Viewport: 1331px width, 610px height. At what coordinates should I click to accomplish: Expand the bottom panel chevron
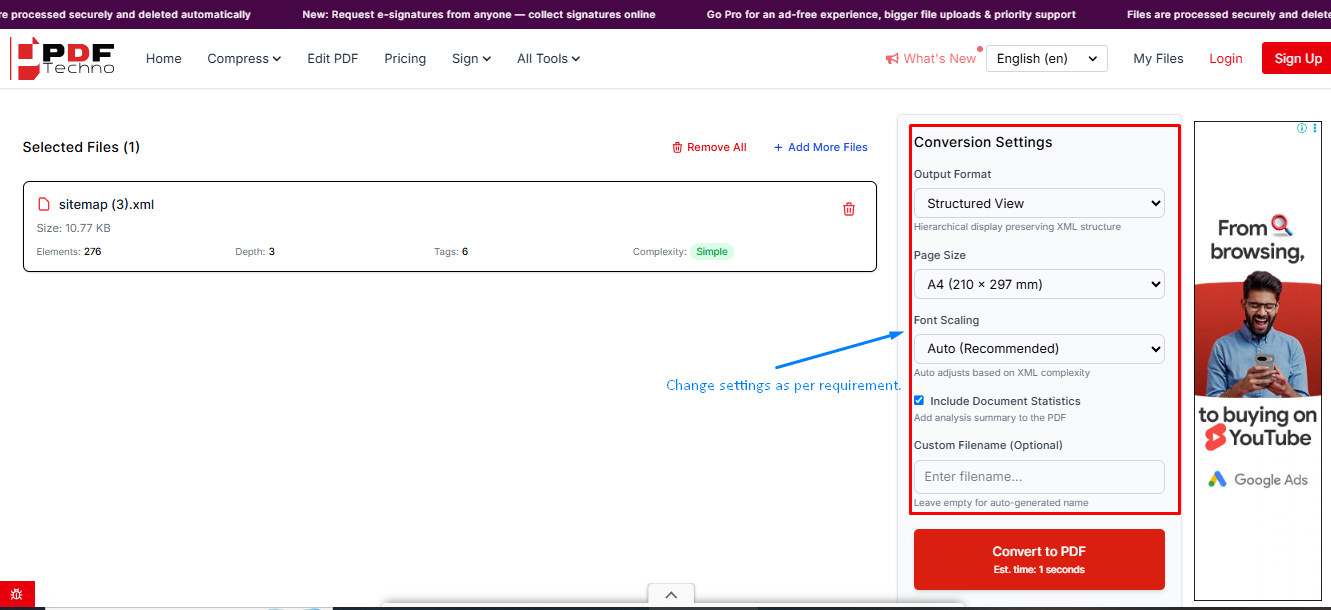click(x=671, y=595)
